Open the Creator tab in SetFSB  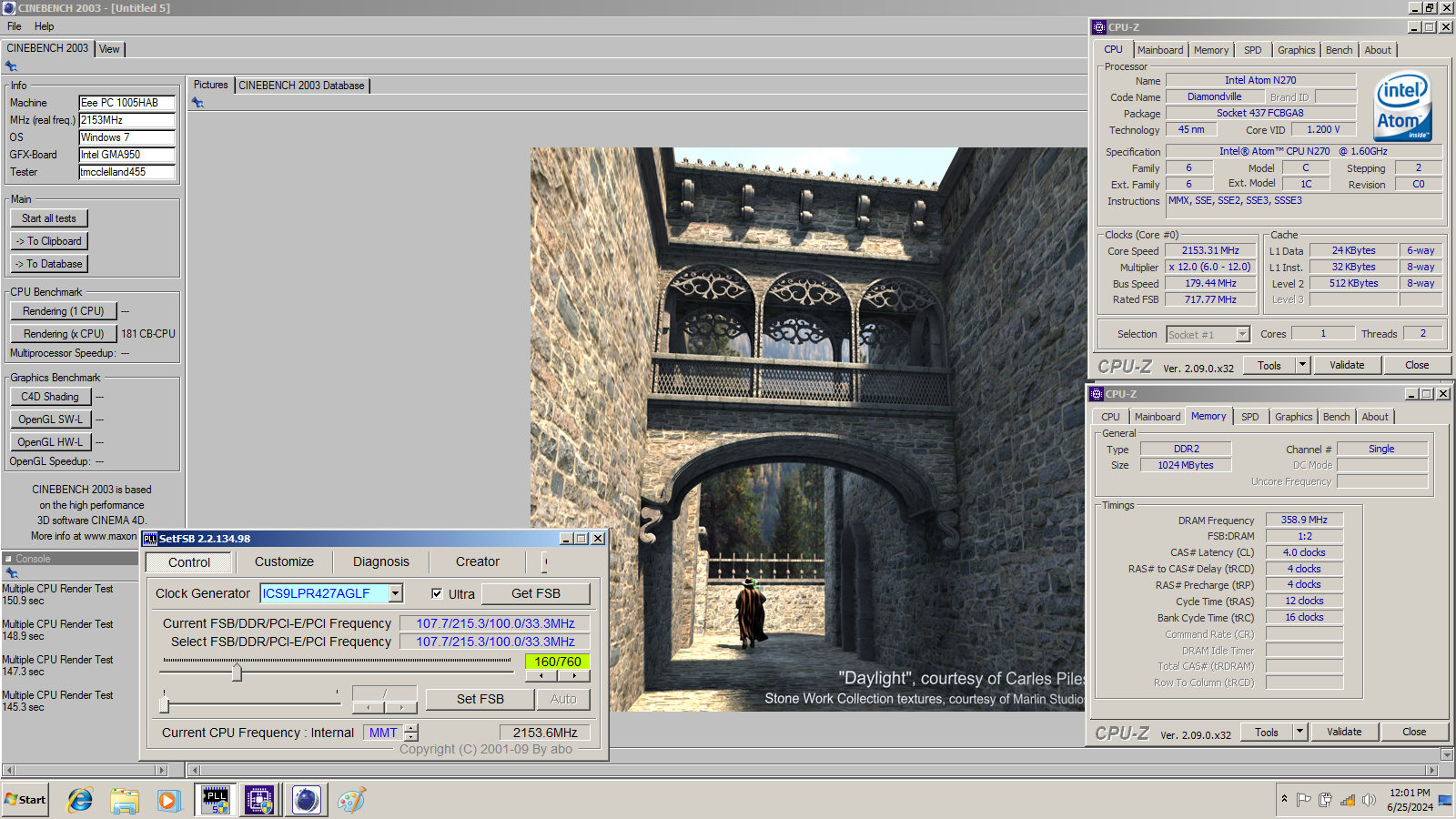[478, 561]
